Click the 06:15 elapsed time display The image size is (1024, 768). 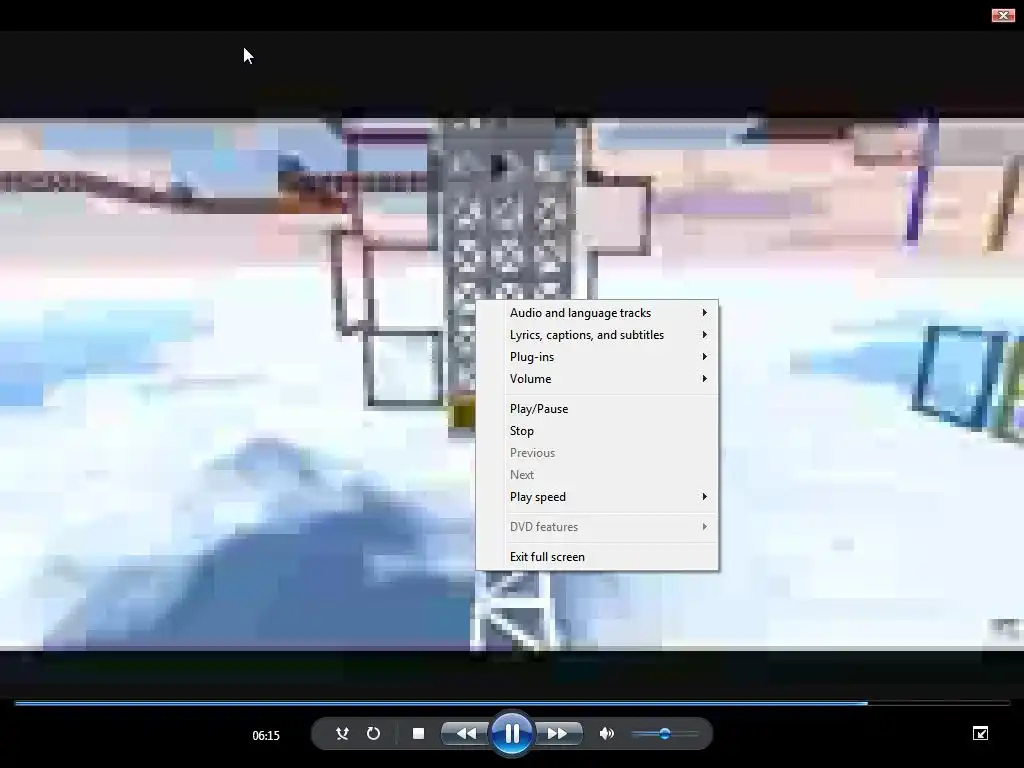coord(266,735)
